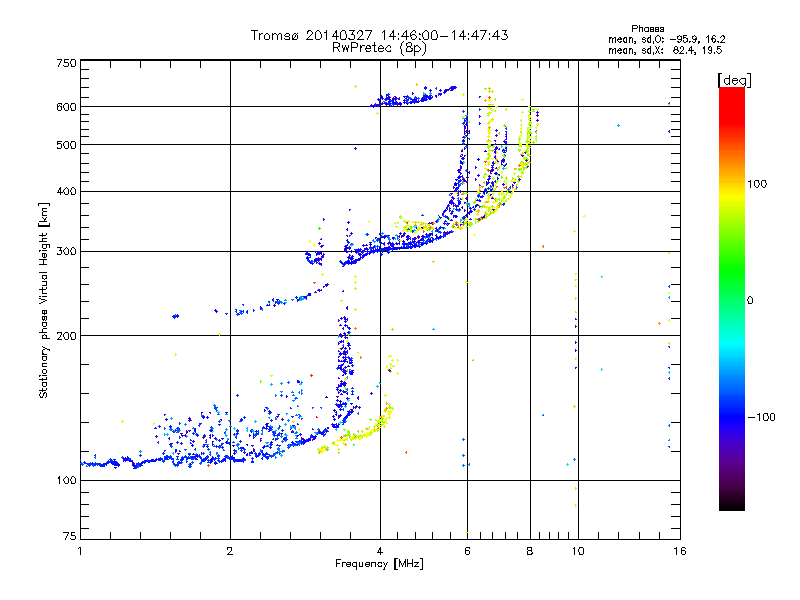The width and height of the screenshot is (800, 600).
Task: Select the 'RwPretec (8p)' subtitle text
Action: pyautogui.click(x=379, y=48)
